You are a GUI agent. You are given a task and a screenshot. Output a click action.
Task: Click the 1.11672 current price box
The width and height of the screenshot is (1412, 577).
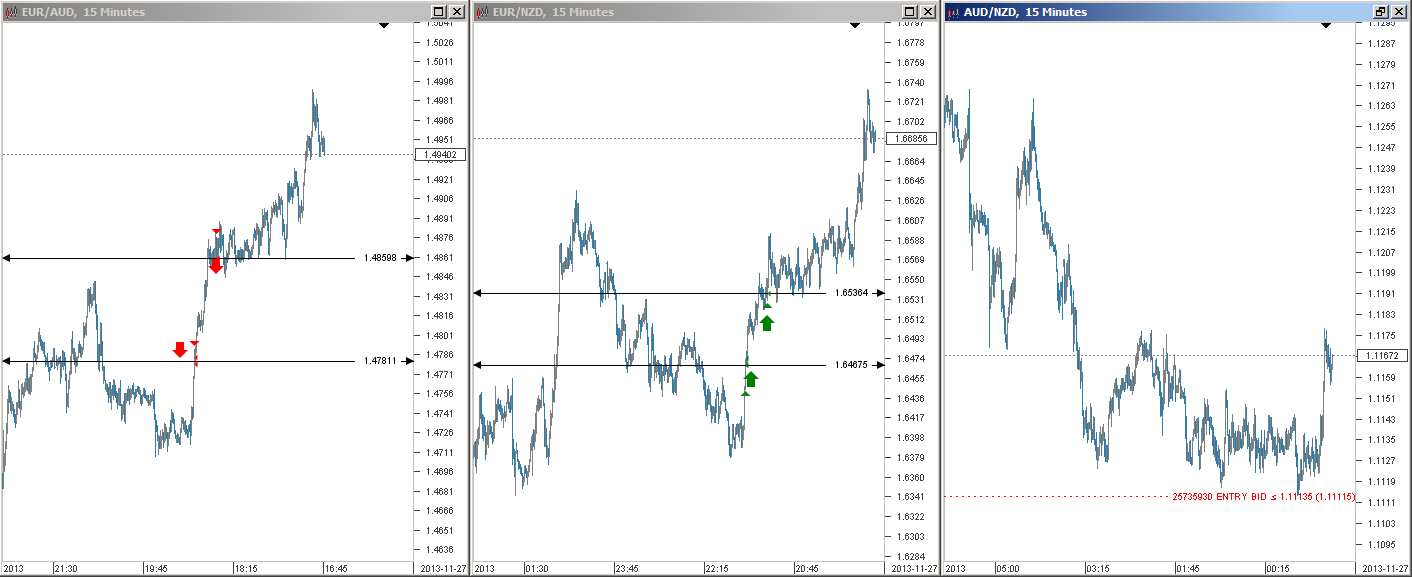coord(1383,356)
